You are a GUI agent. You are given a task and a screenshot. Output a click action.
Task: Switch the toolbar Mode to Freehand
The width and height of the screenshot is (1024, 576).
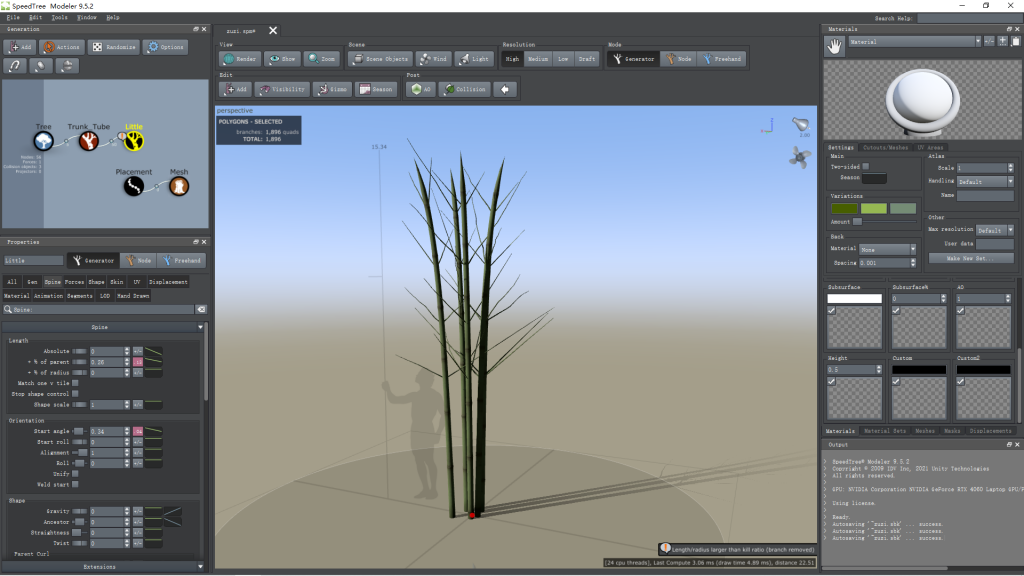(x=722, y=59)
